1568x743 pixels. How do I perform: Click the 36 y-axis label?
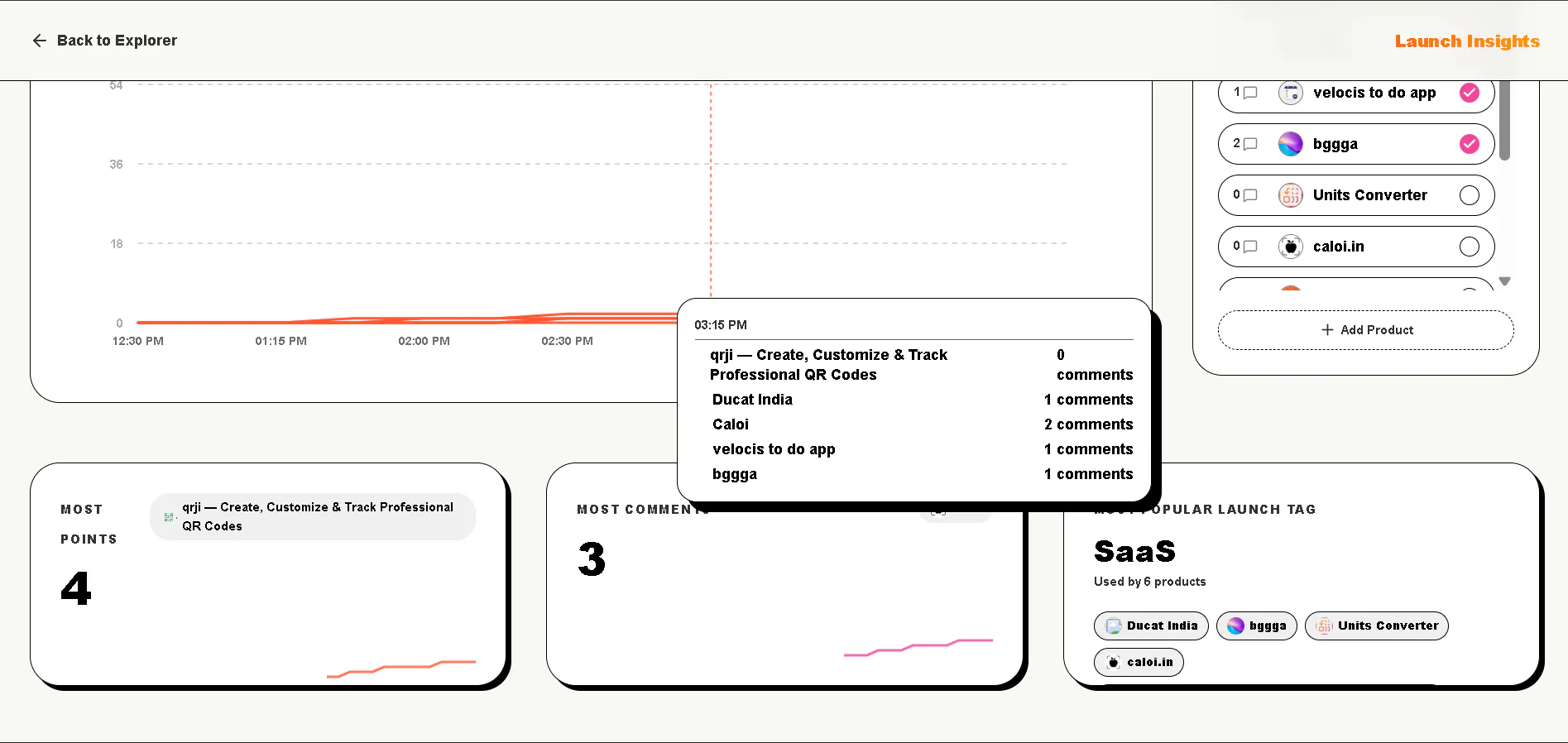(x=116, y=165)
